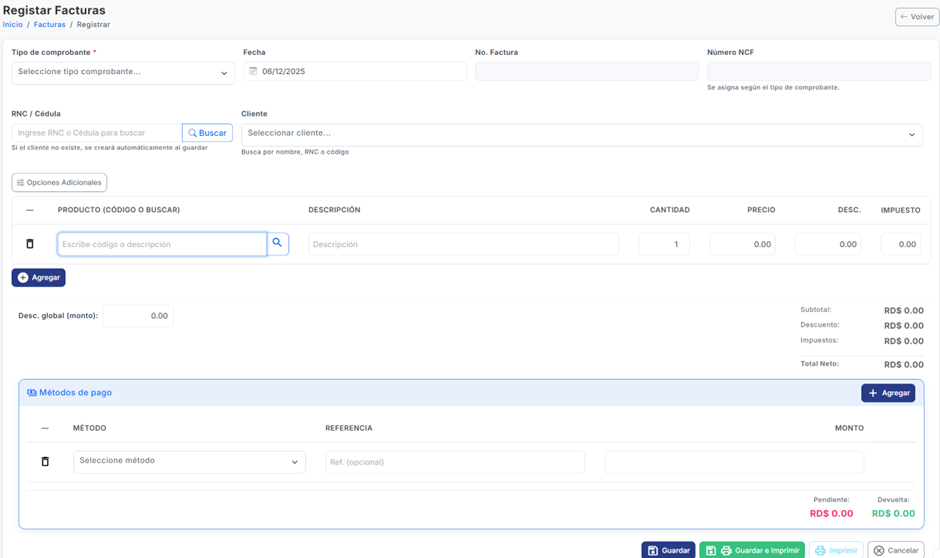Click the minus icon in payment table header

tap(45, 428)
